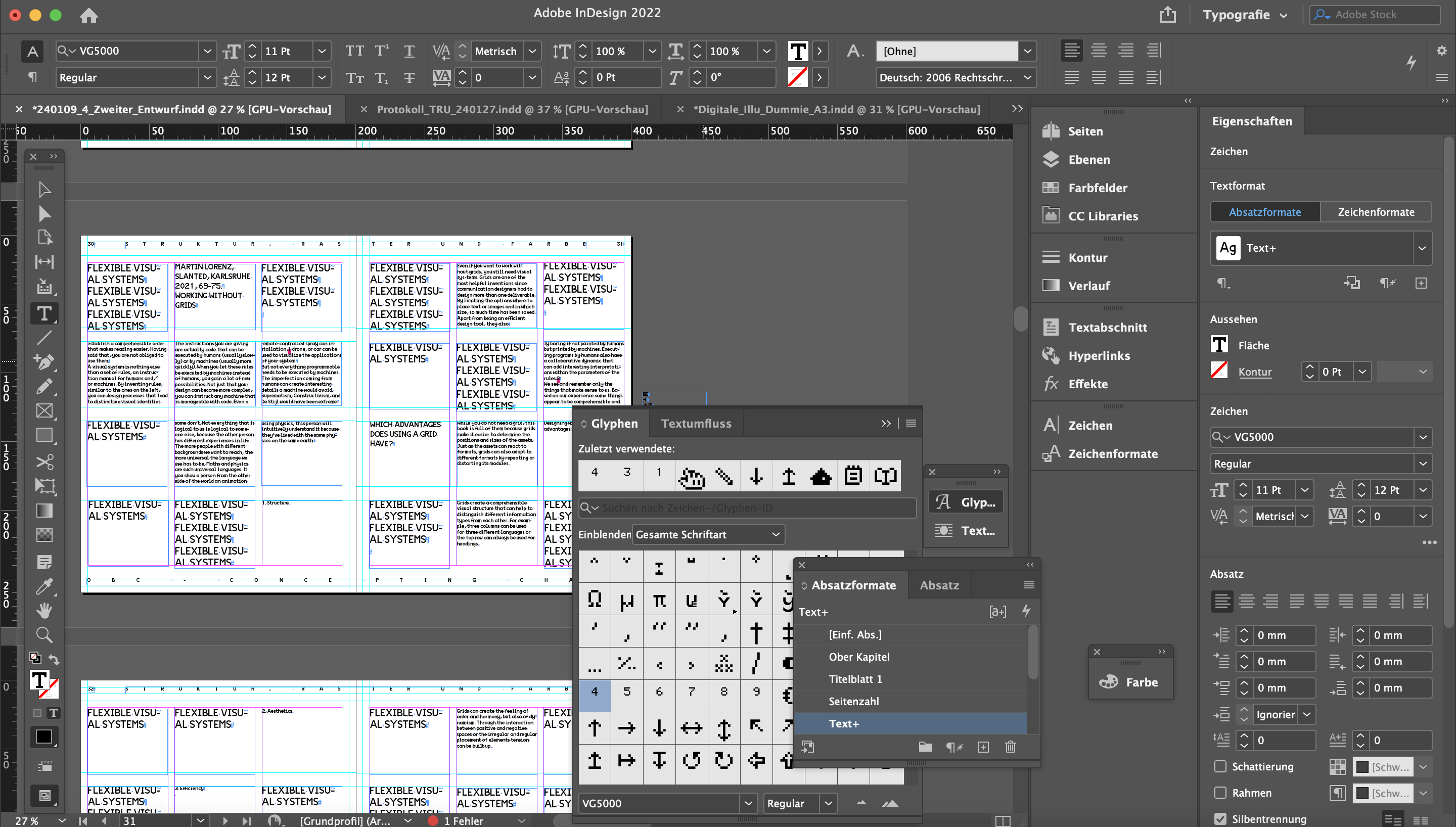The image size is (1456, 827).
Task: Enable the Rahmen checkbox
Action: [1220, 792]
